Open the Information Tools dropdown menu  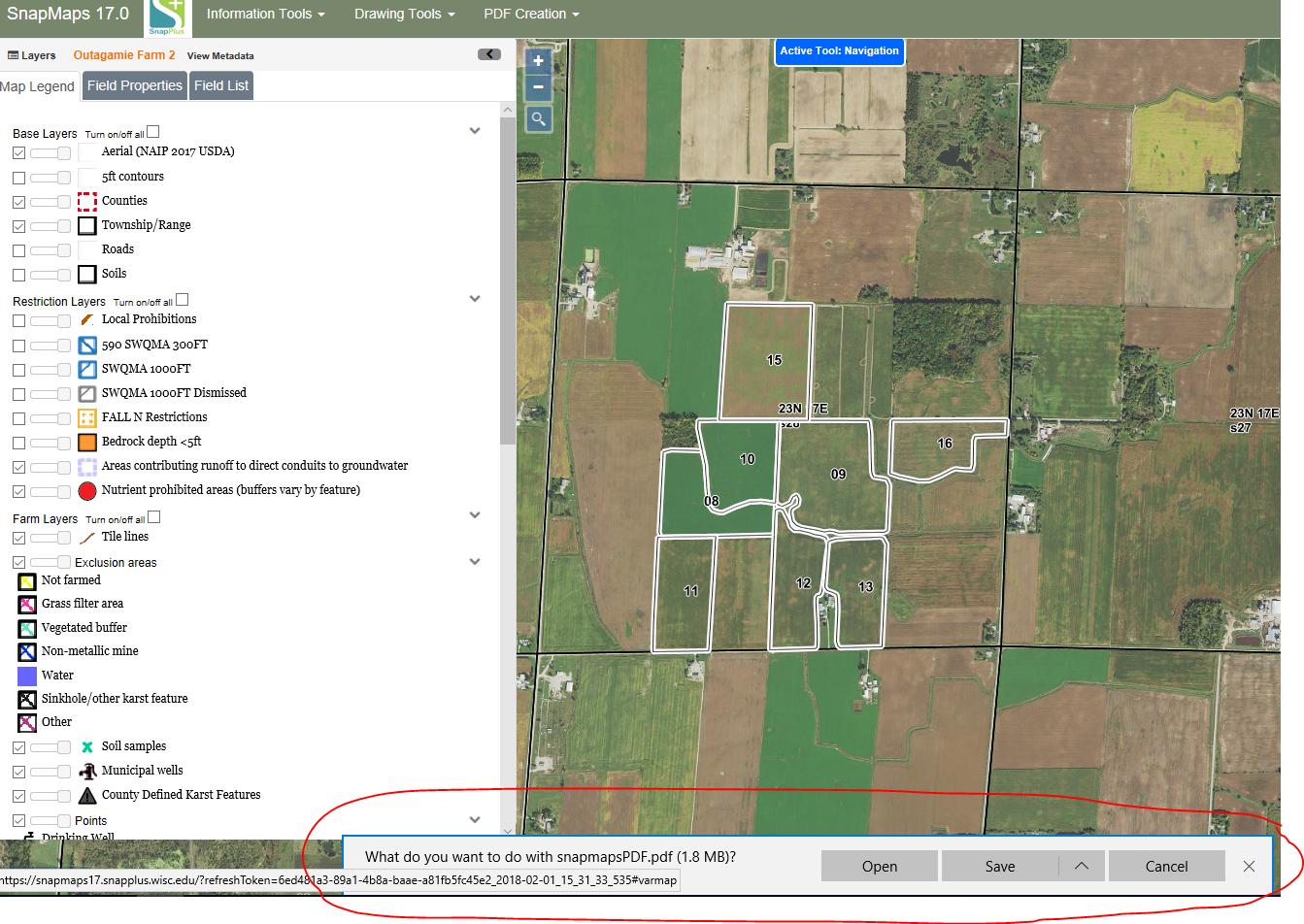[265, 14]
